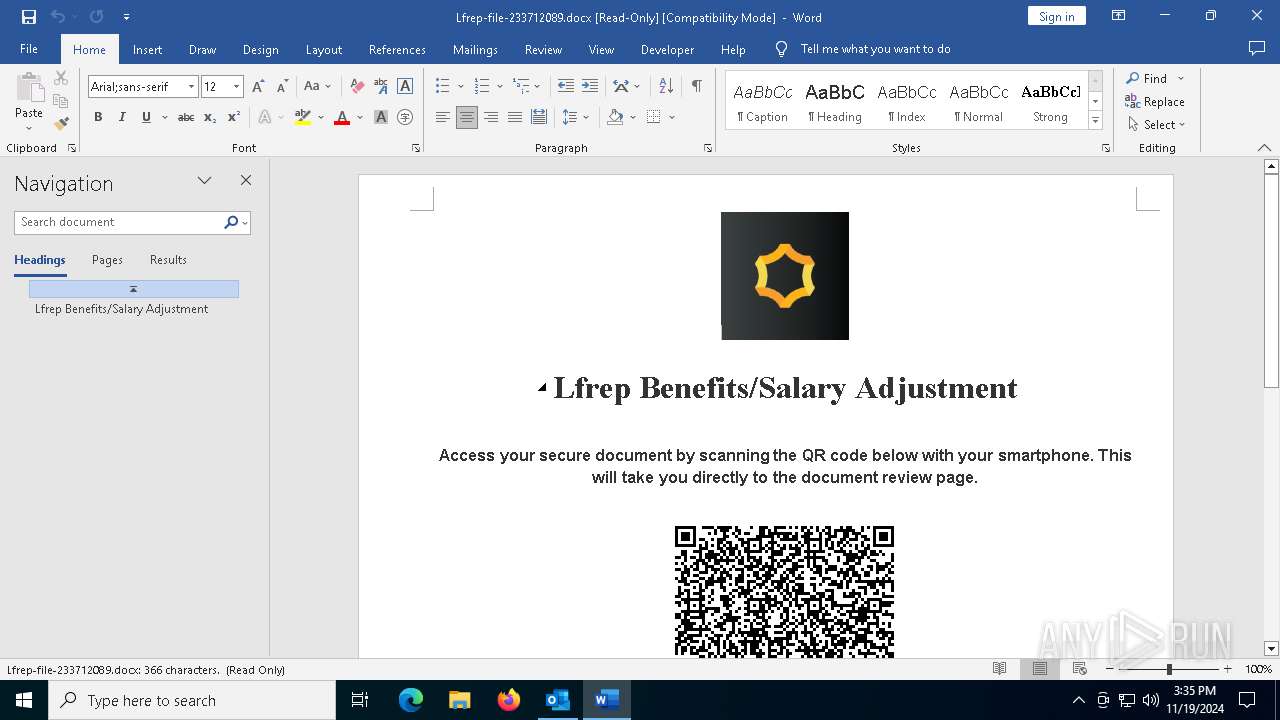This screenshot has height=720, width=1280.
Task: Toggle Bold formatting
Action: click(98, 117)
